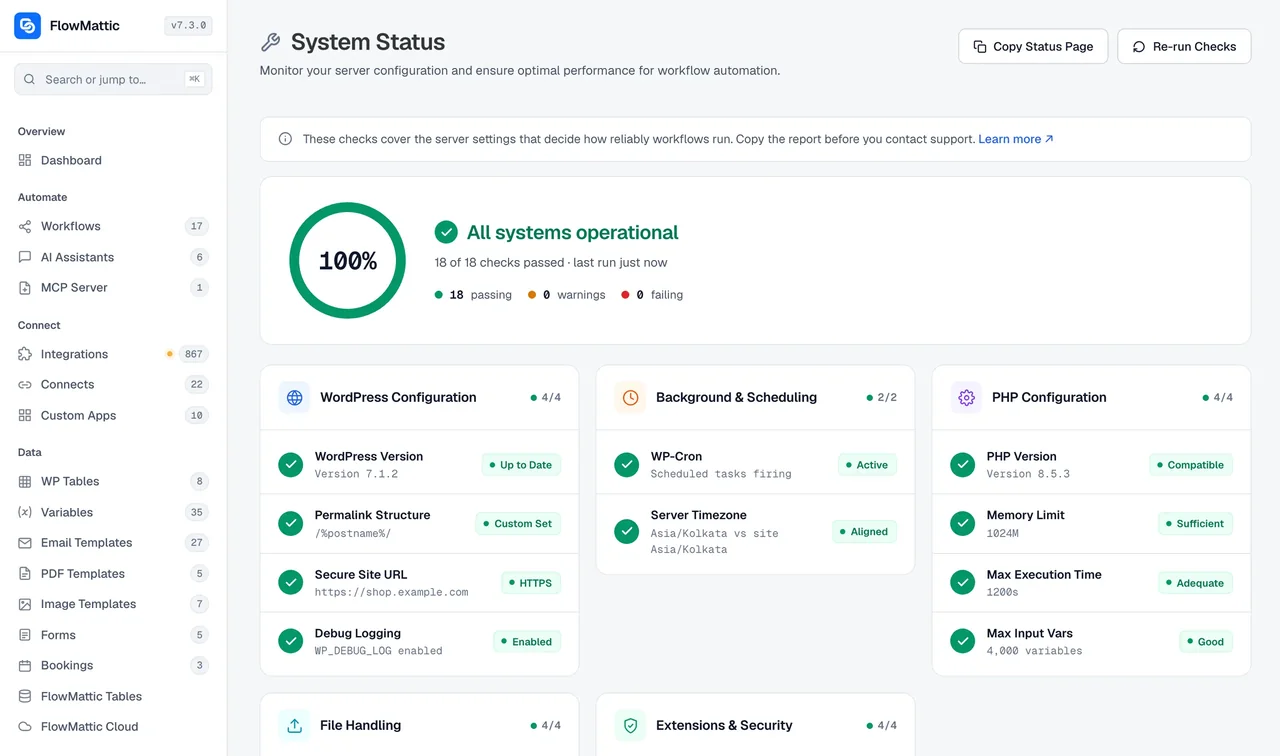
Task: Click the Custom Set status badge
Action: tap(518, 524)
